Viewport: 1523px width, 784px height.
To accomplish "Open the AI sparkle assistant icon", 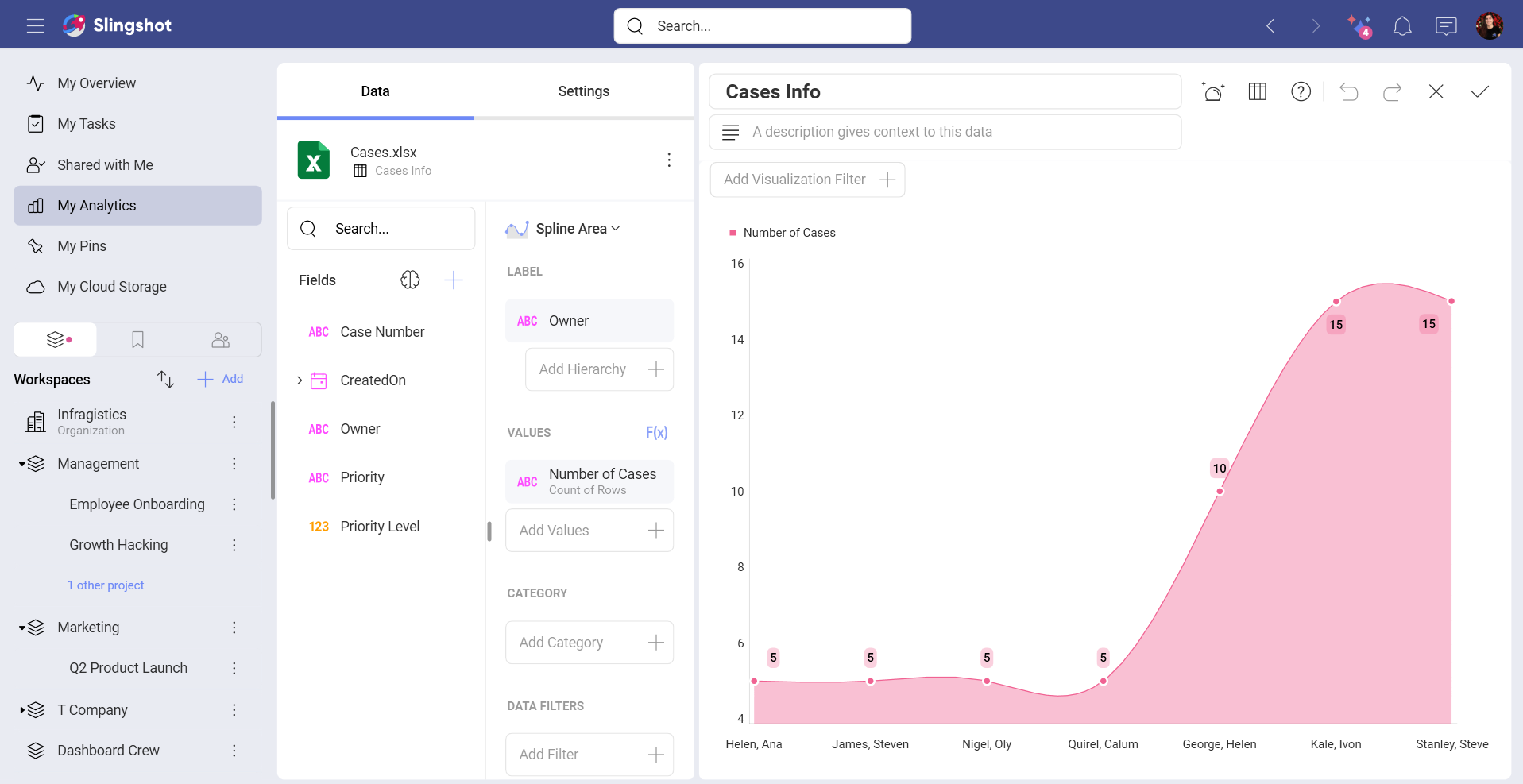I will click(1359, 26).
